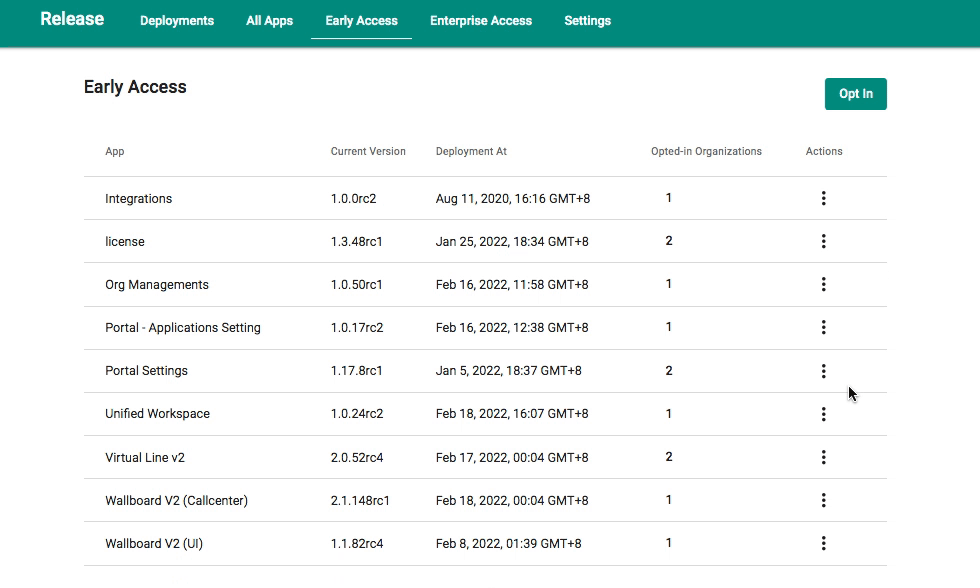Click version 1.0.24rc2
This screenshot has width=980, height=588.
357,414
